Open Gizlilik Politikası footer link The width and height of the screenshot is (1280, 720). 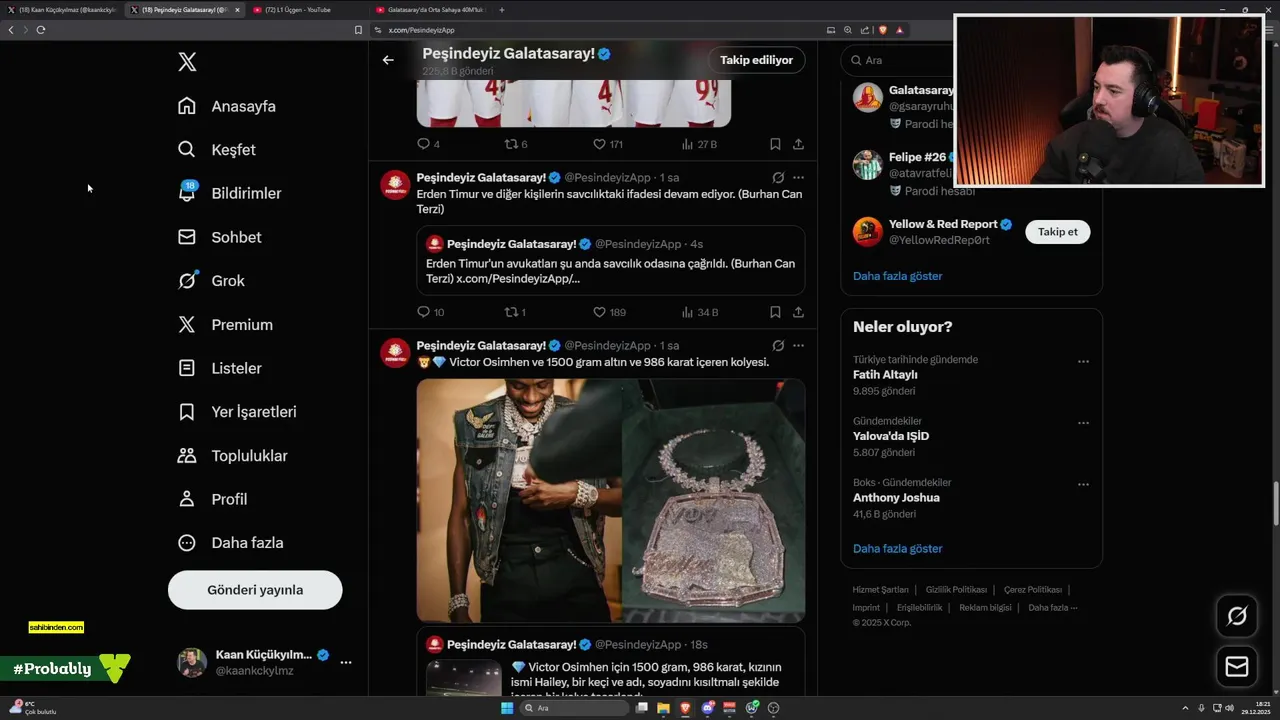coord(956,590)
